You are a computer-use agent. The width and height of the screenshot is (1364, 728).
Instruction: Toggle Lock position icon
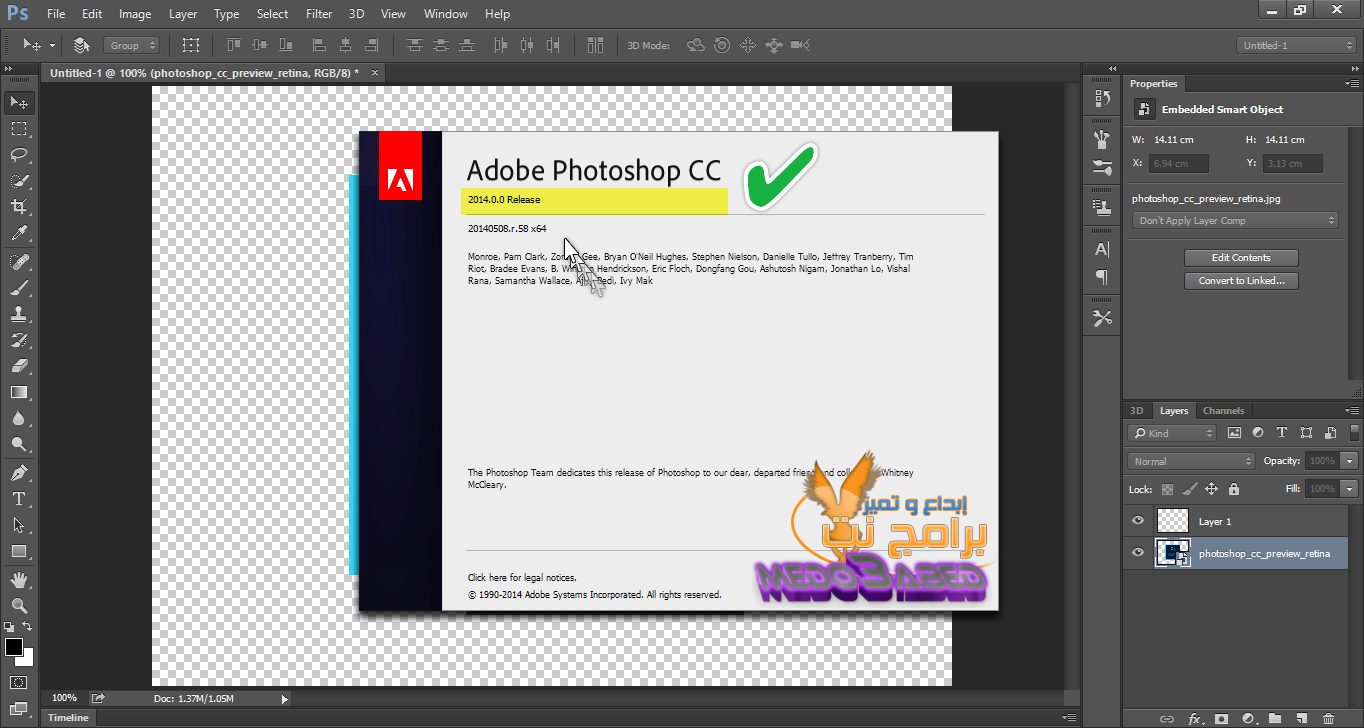1211,489
